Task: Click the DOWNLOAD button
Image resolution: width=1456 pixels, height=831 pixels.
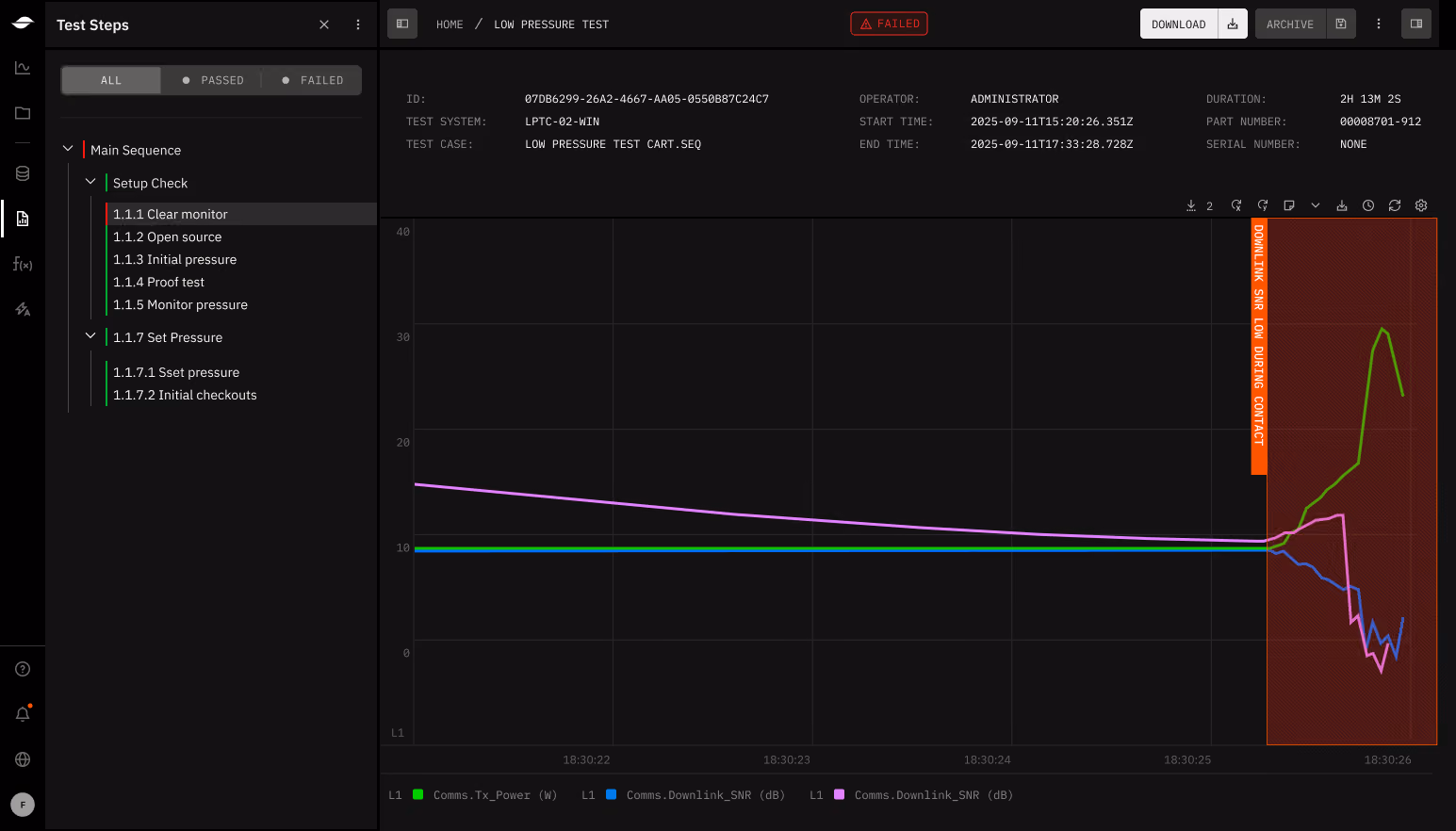Action: click(1179, 24)
